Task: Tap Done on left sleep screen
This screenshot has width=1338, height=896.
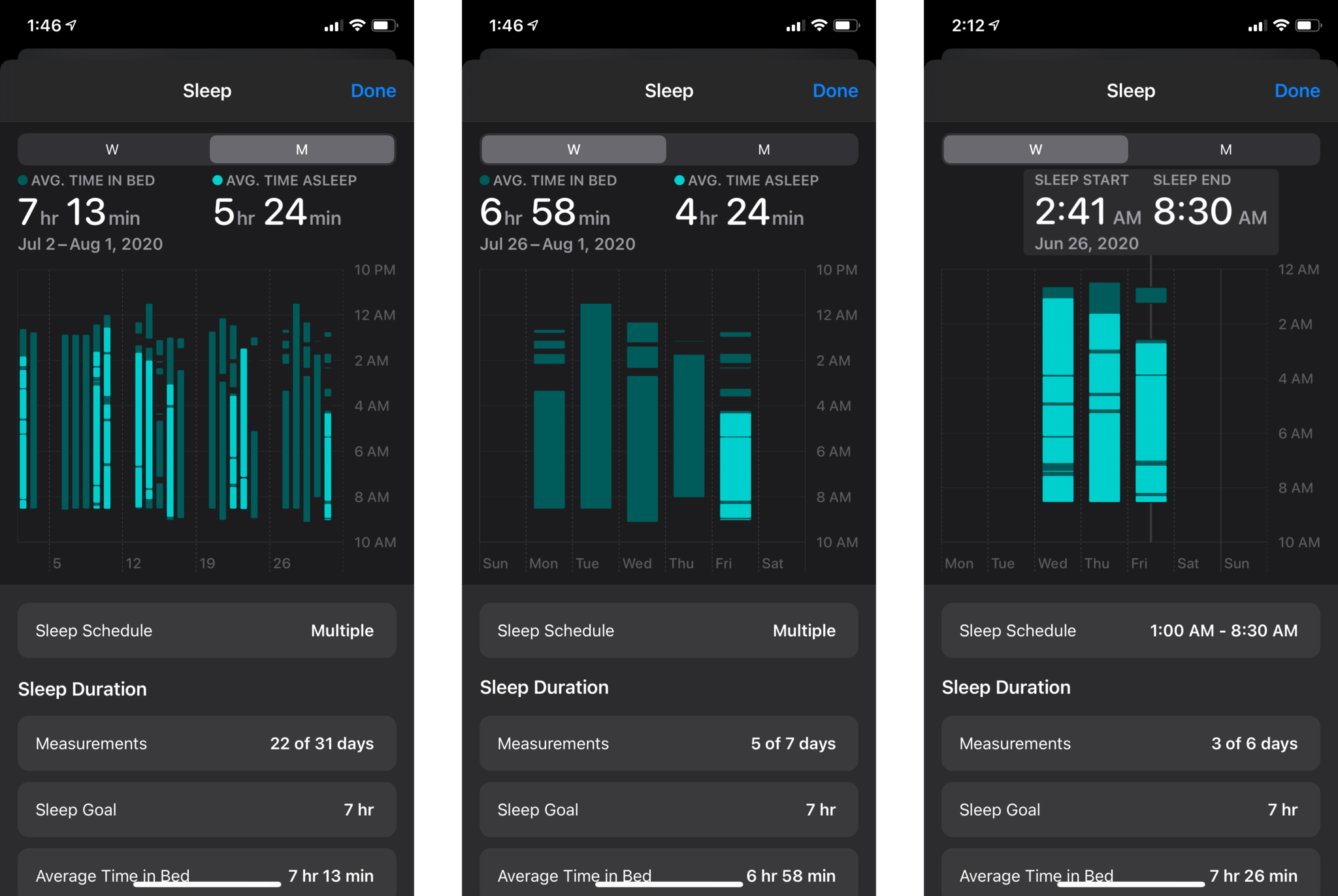Action: point(375,91)
